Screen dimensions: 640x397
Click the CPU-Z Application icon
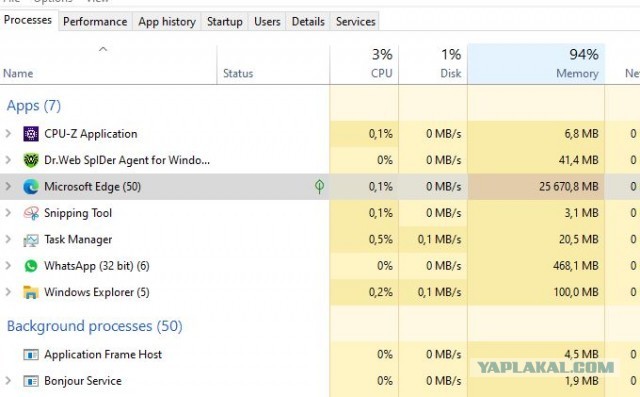31,134
